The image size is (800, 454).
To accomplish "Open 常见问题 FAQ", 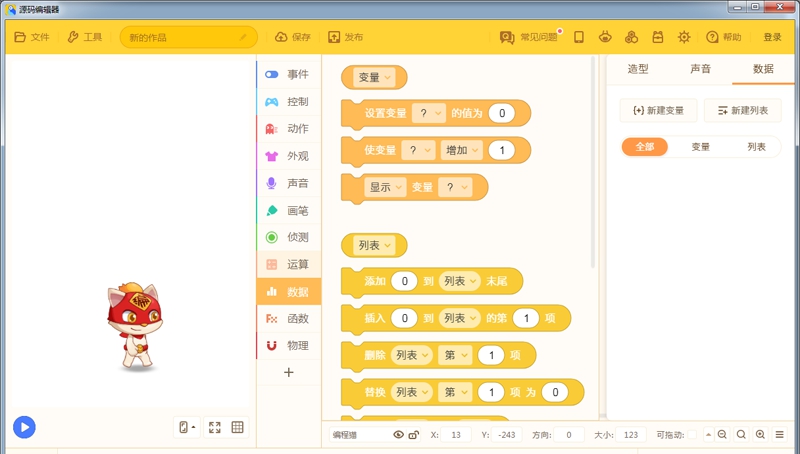I will pos(529,37).
